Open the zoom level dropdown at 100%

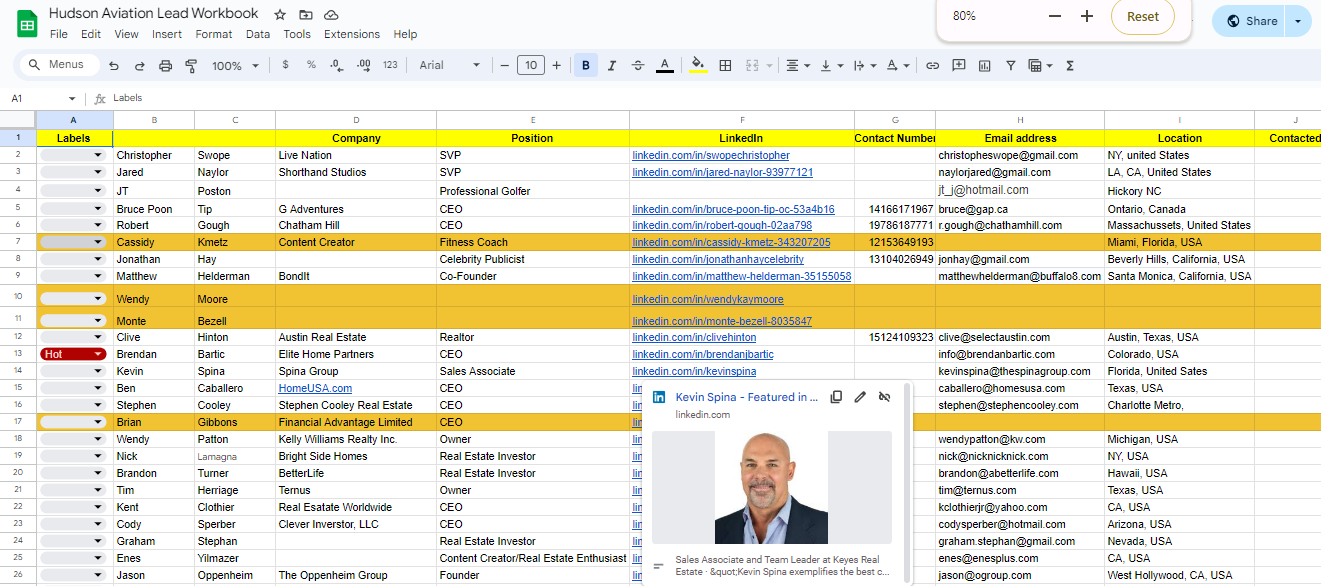click(x=235, y=66)
